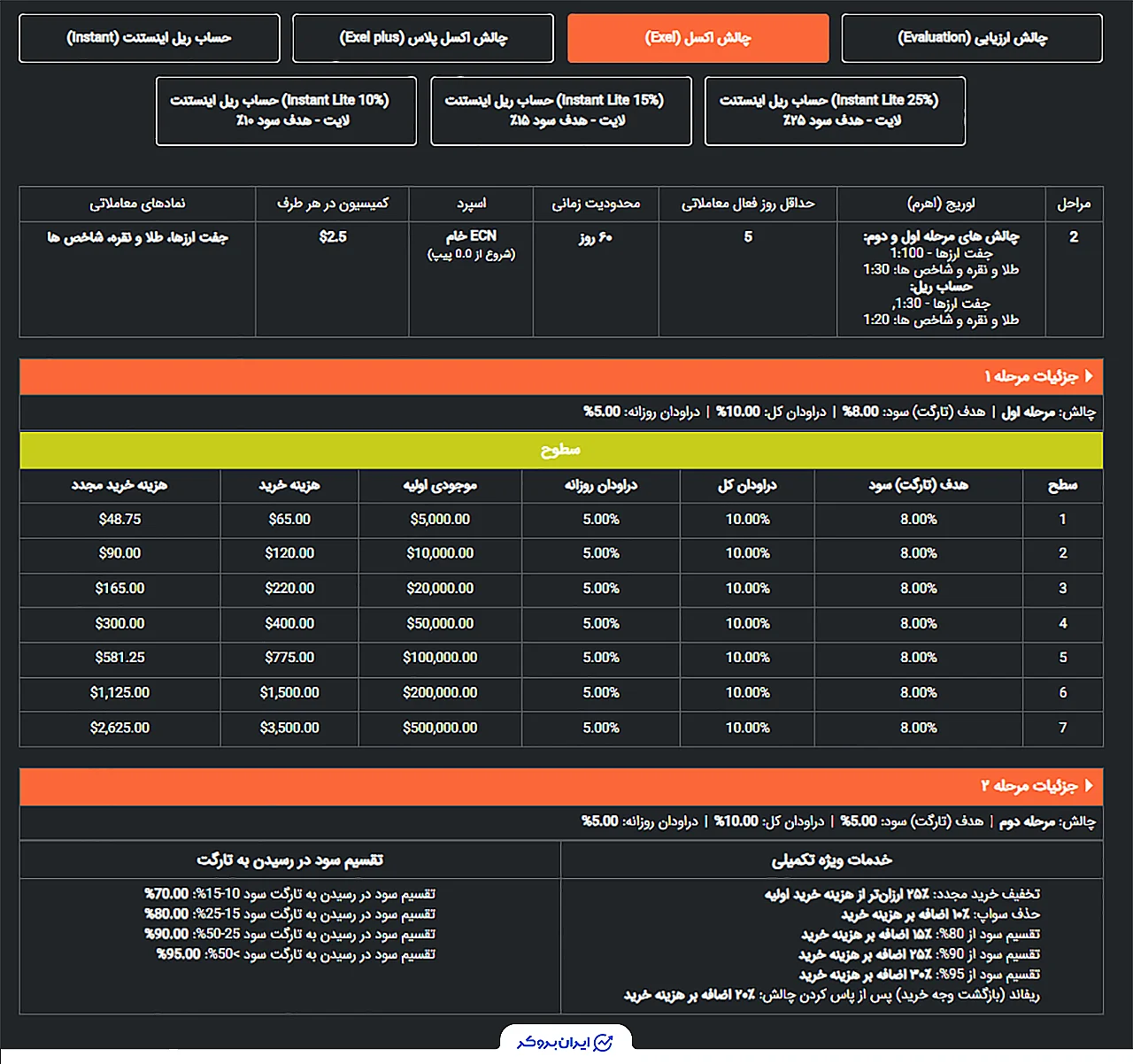
Task: Click the green سطوح levels bar
Action: [x=561, y=451]
